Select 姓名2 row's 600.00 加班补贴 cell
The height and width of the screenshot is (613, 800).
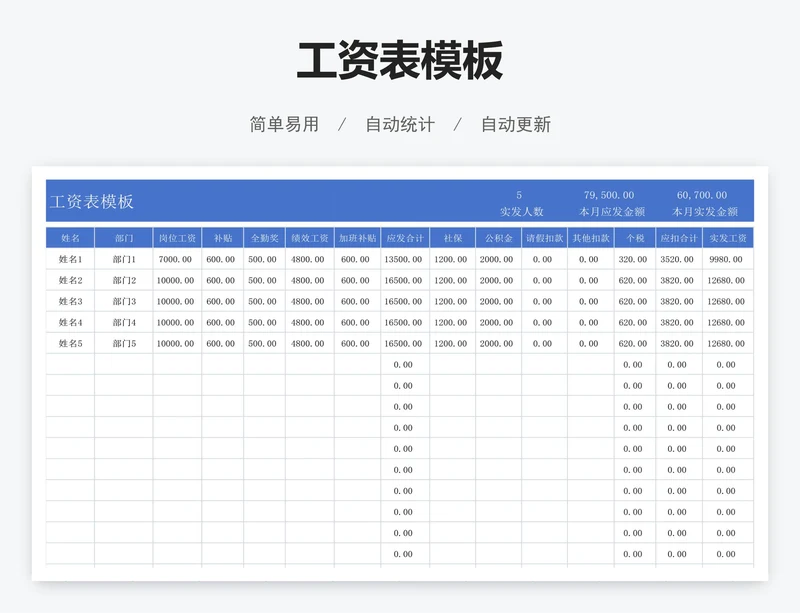coord(358,280)
